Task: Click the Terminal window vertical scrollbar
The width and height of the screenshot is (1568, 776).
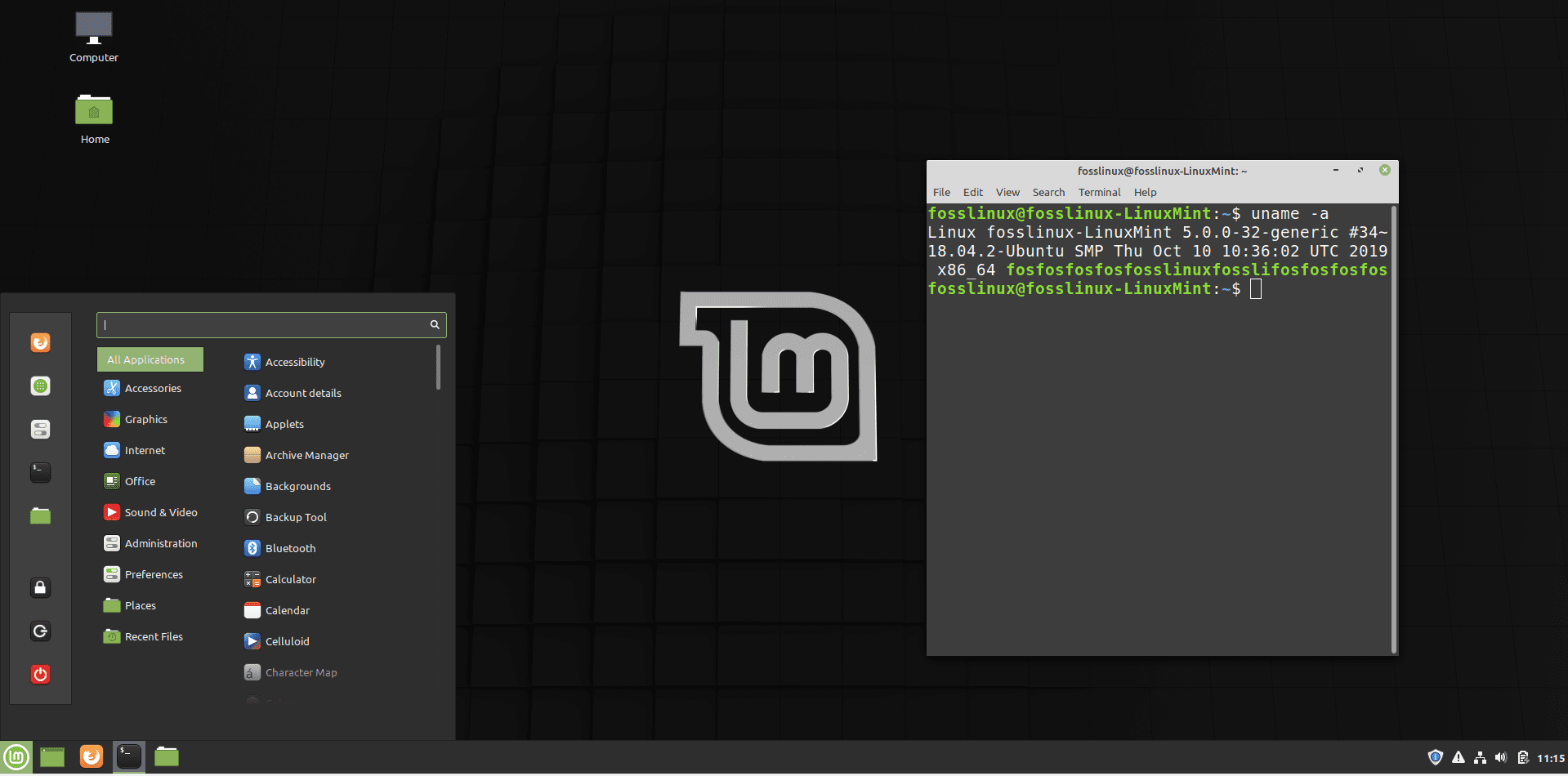Action: [1394, 429]
